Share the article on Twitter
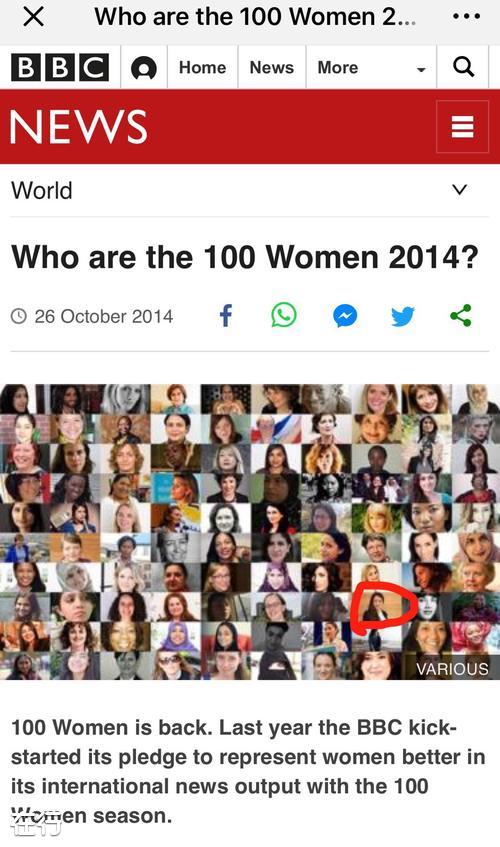 pyautogui.click(x=403, y=316)
